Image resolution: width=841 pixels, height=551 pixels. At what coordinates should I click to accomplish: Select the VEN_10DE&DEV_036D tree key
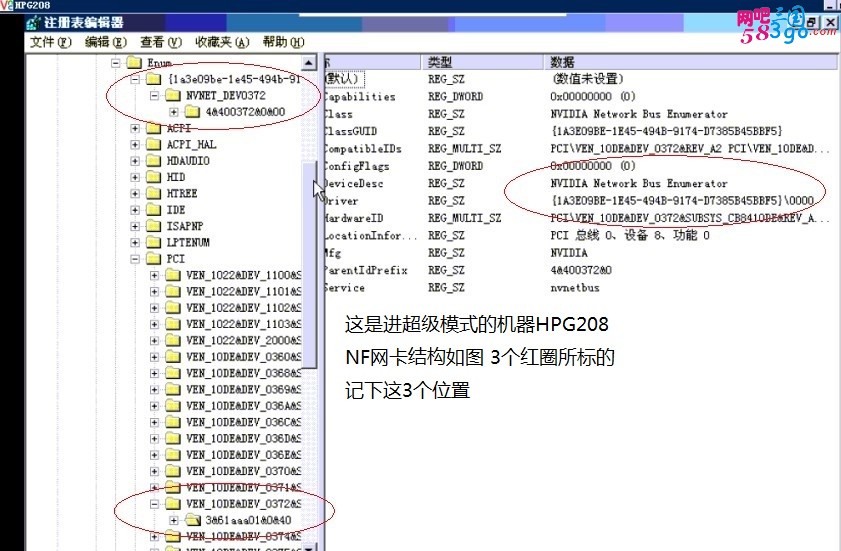[x=243, y=438]
